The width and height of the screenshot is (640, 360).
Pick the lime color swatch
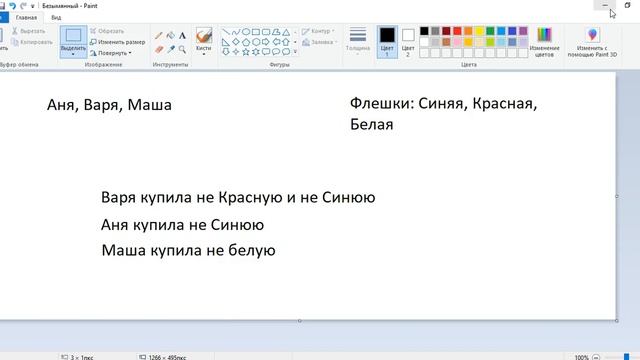(490, 42)
